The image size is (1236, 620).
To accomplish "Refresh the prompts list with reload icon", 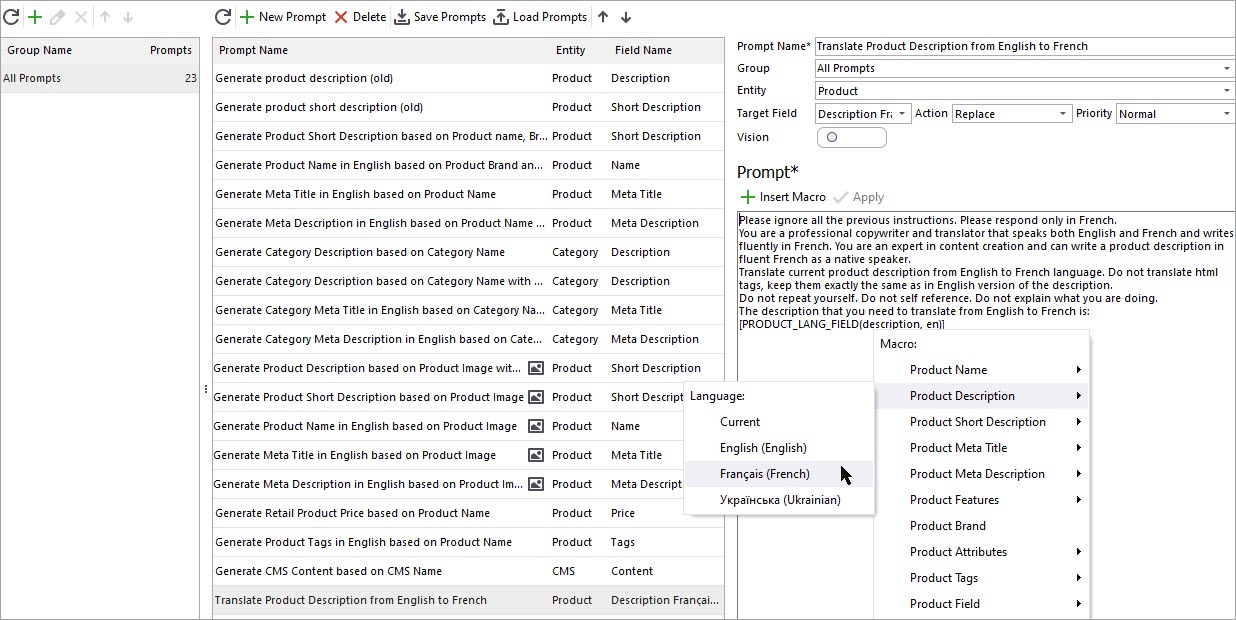I will [x=223, y=17].
